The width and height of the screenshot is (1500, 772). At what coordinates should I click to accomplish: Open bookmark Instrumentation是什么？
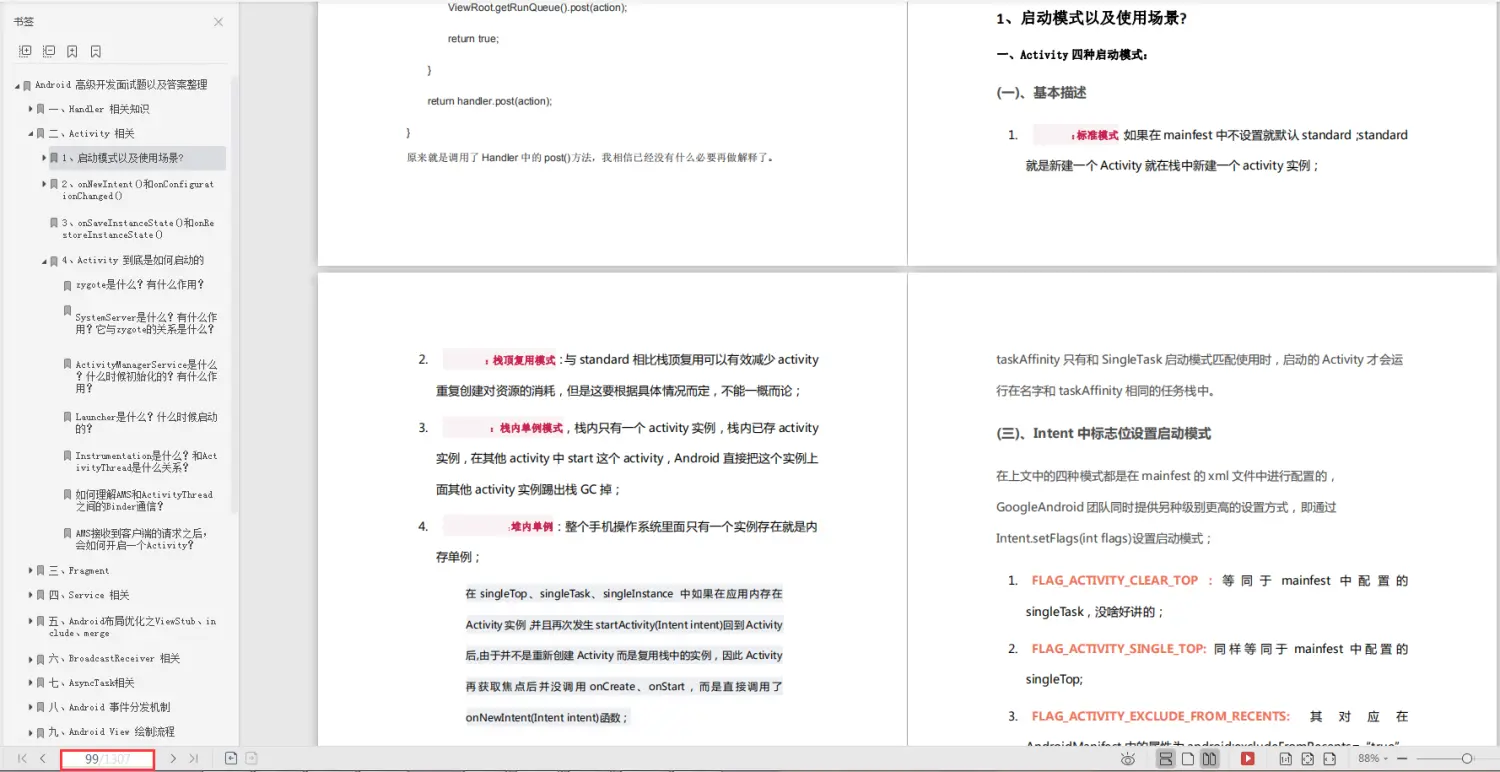[x=146, y=461]
